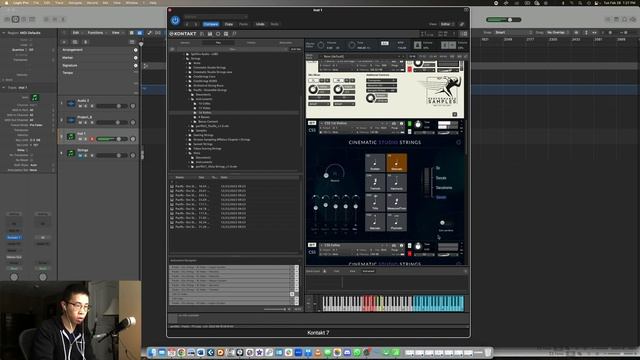This screenshot has width=640, height=360.
Task: Select the highlighted violins instruments folder
Action: click(204, 112)
